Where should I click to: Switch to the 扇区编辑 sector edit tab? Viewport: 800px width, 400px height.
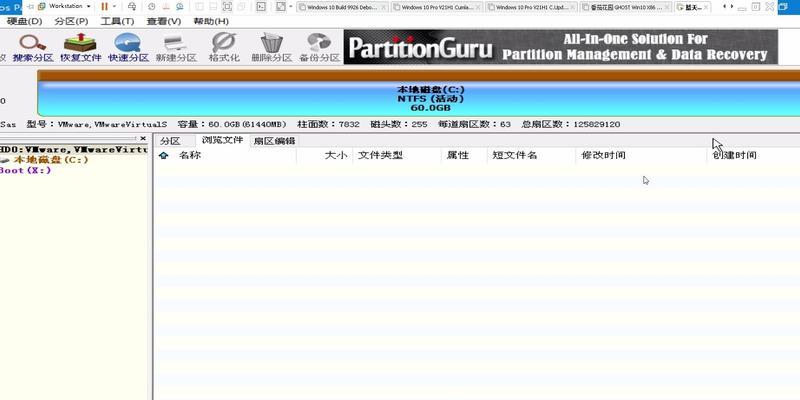click(x=274, y=141)
